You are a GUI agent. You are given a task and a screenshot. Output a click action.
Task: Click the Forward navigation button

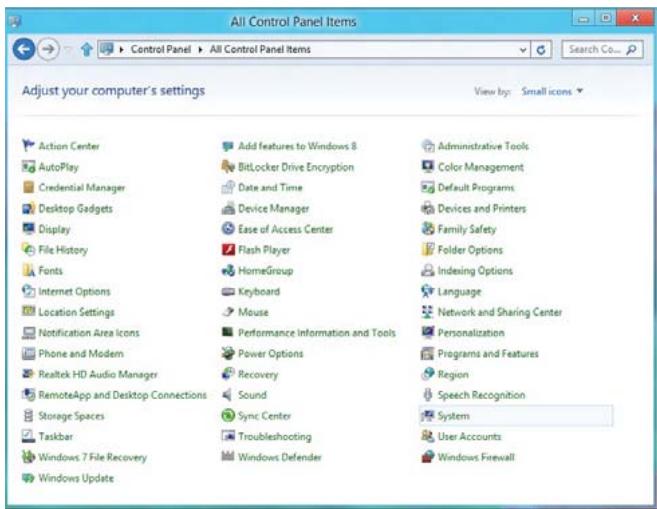48,49
